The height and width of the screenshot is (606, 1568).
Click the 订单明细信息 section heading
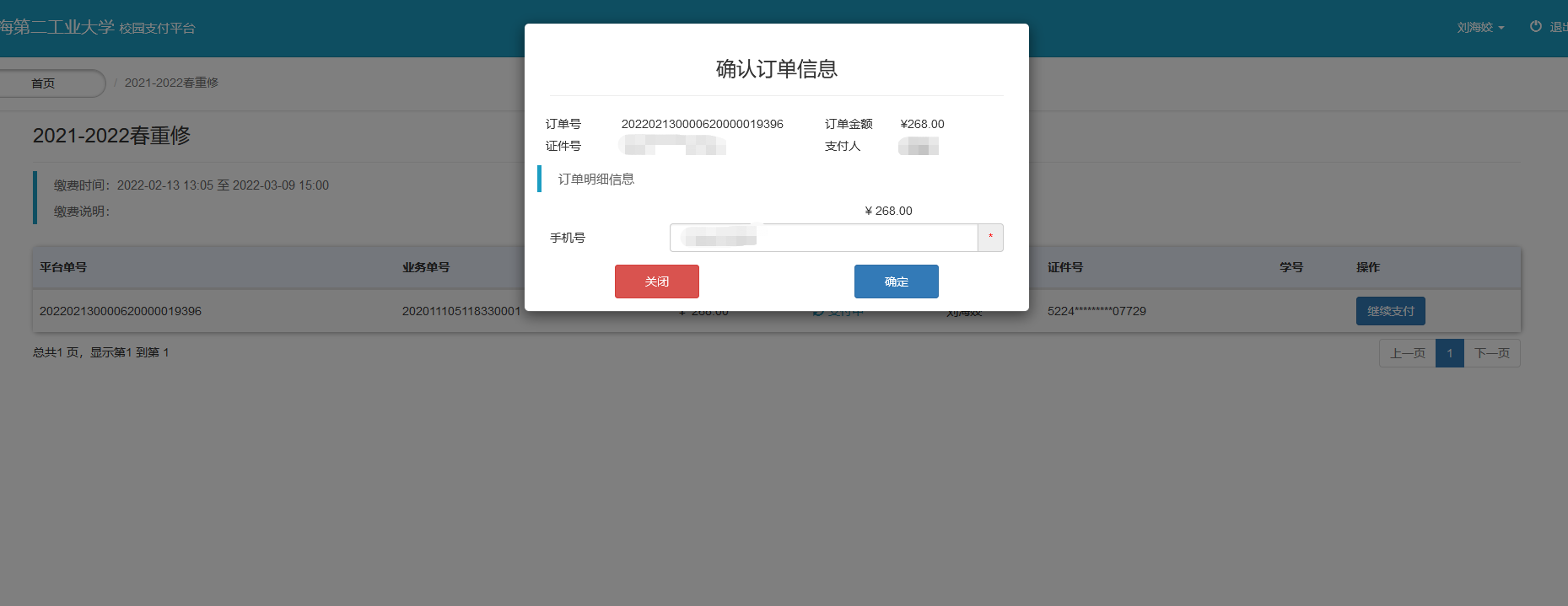click(596, 179)
